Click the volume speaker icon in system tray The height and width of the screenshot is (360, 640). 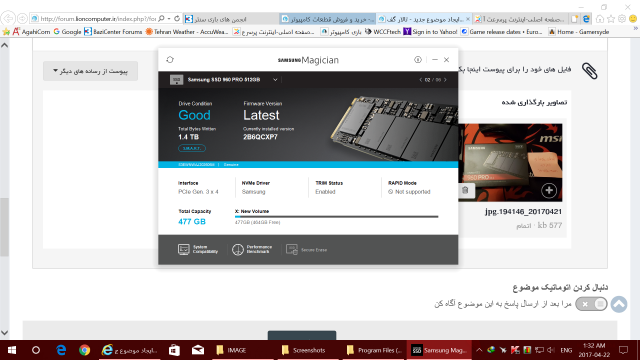click(x=551, y=350)
